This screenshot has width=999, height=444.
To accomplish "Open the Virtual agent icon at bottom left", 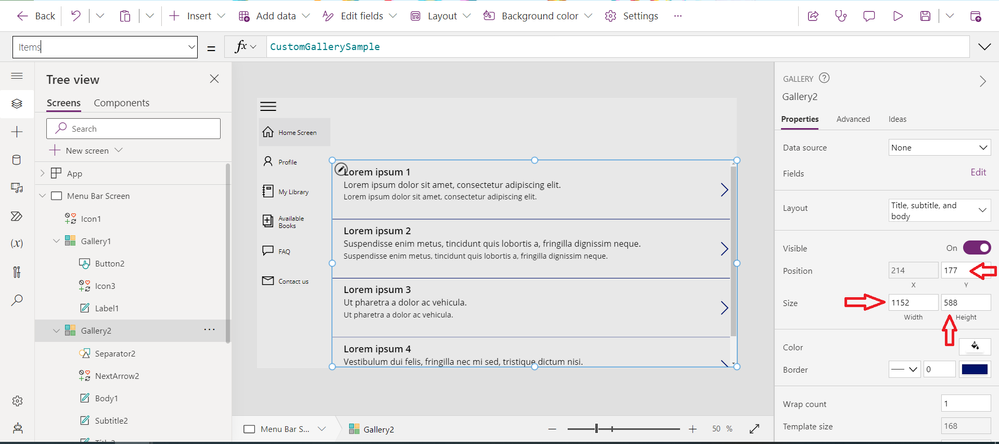I will [x=17, y=429].
